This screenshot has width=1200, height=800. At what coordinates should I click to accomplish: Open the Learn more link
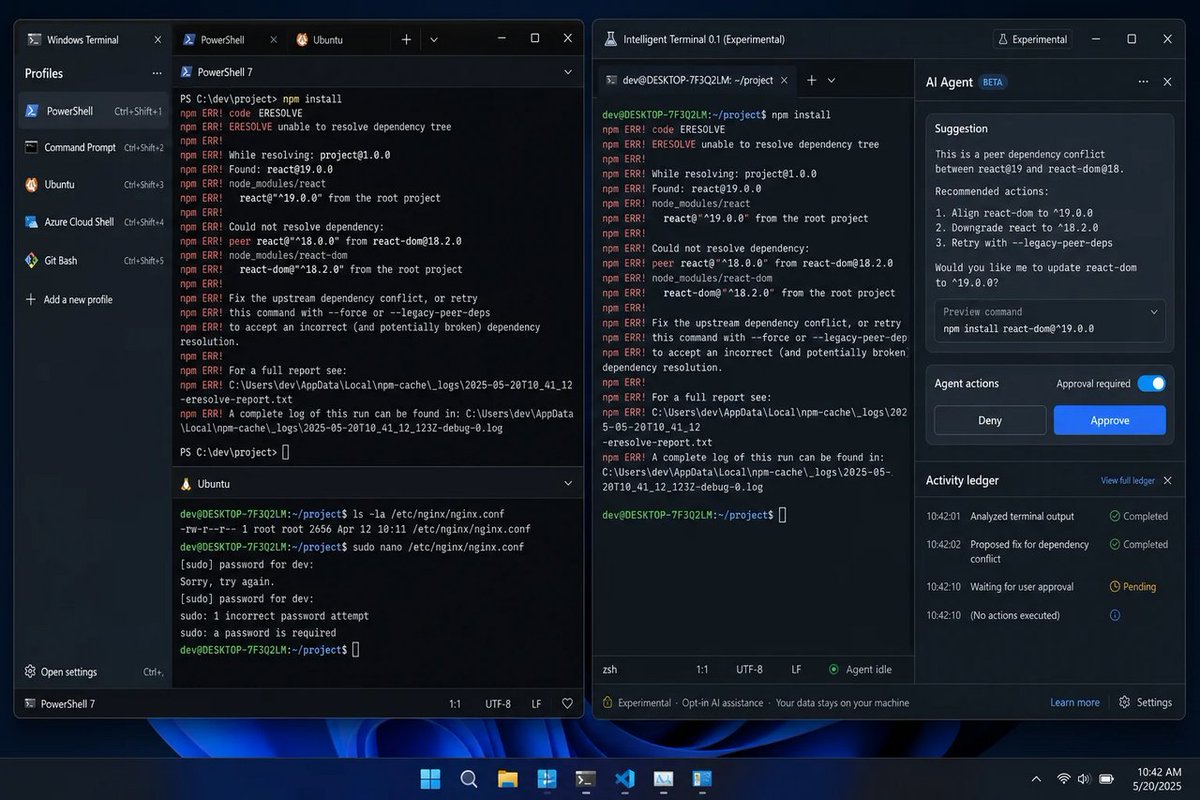1075,703
